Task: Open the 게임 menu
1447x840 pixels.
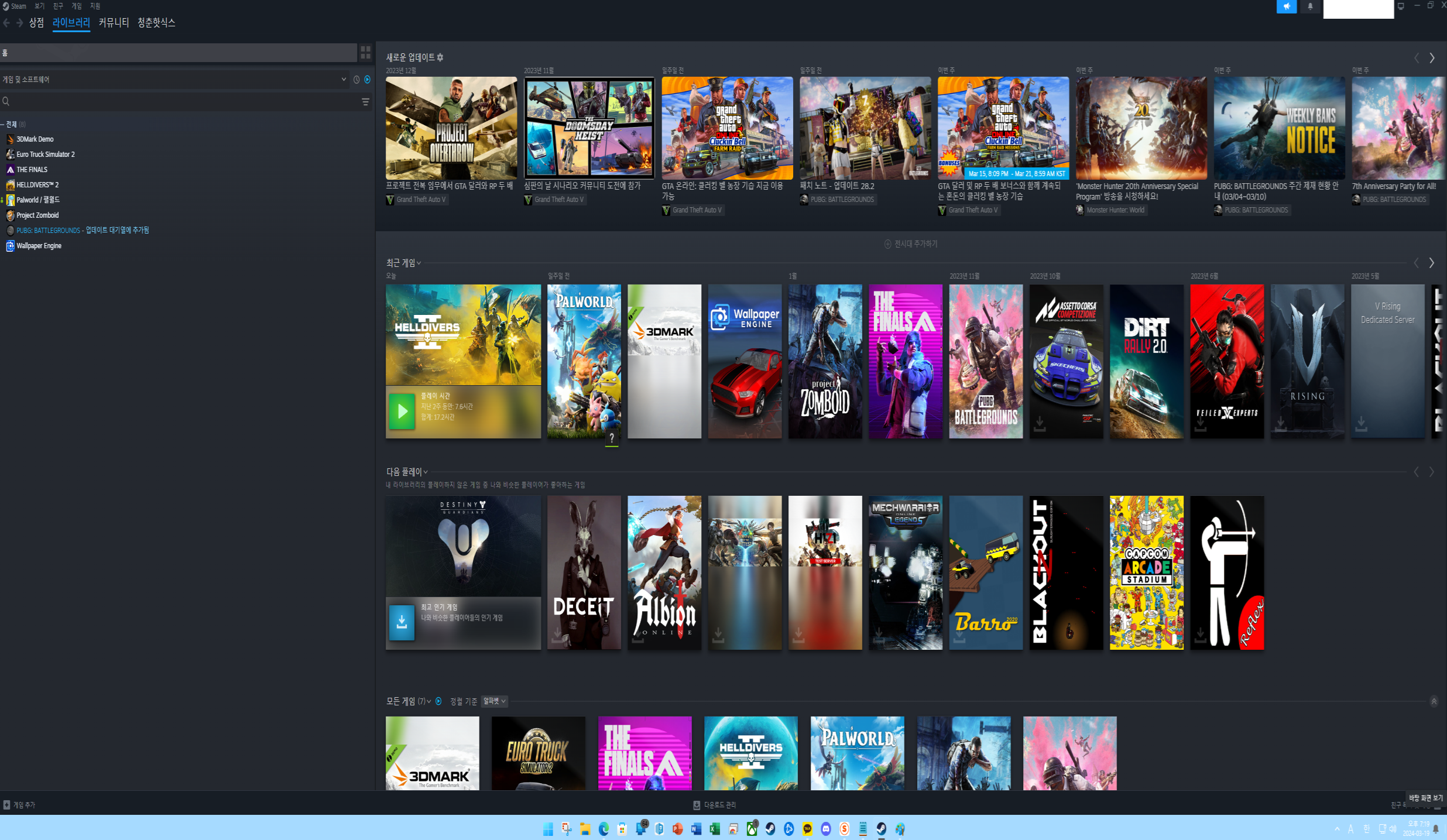Action: (x=77, y=6)
